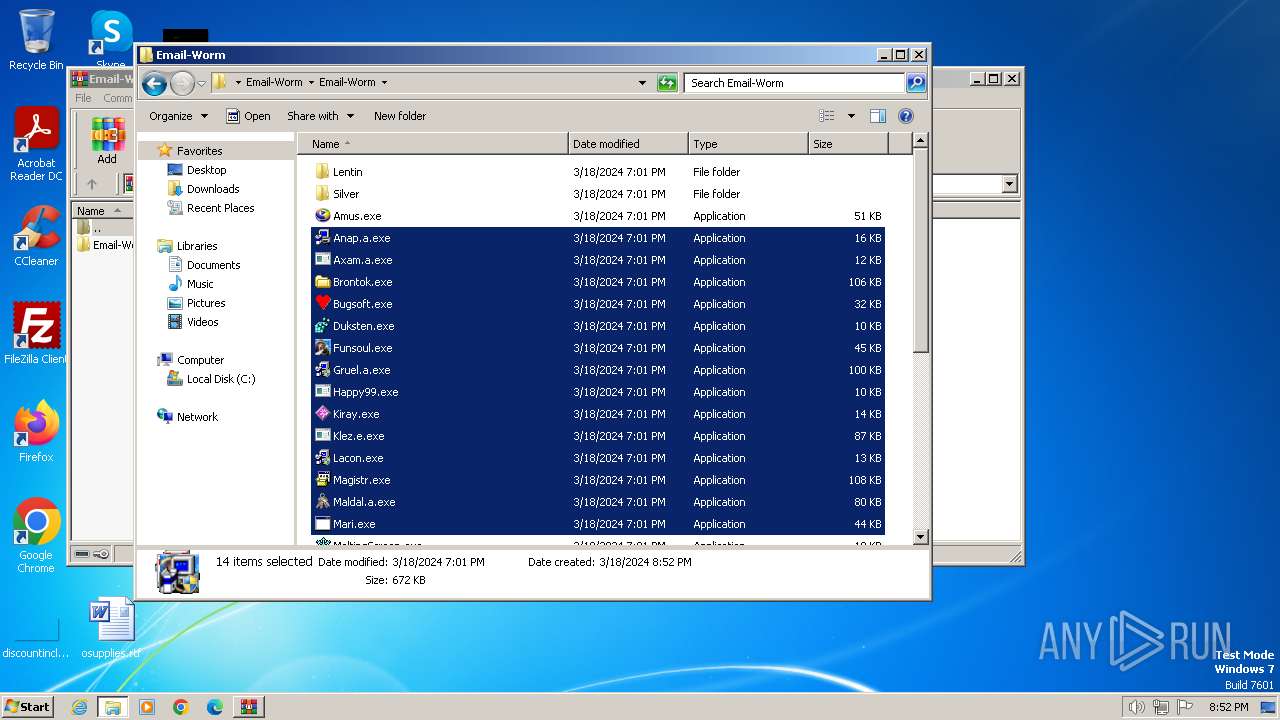
Task: Select the Happy99.exe file name
Action: point(365,392)
